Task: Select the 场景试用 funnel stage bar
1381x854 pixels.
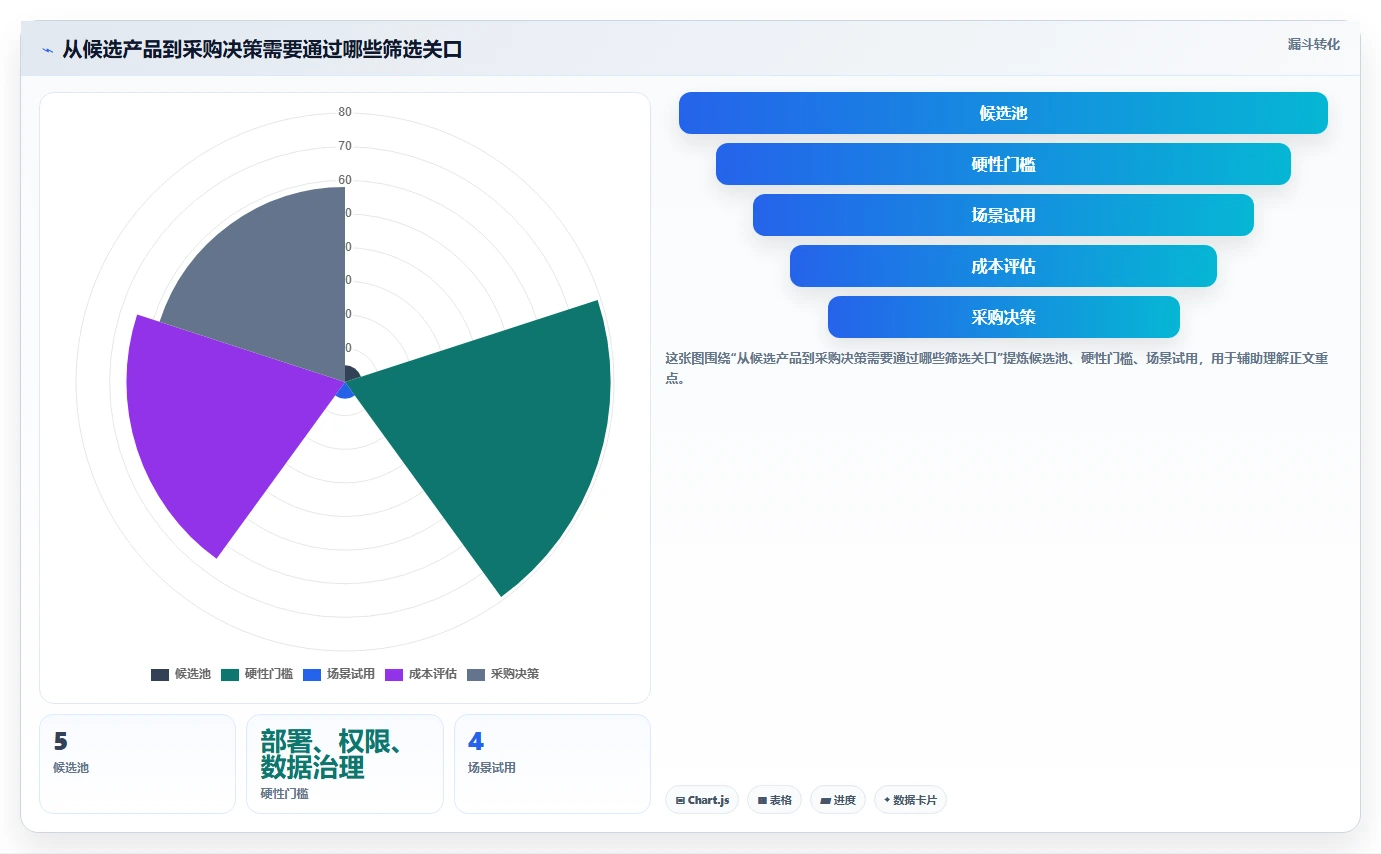Action: point(1003,215)
